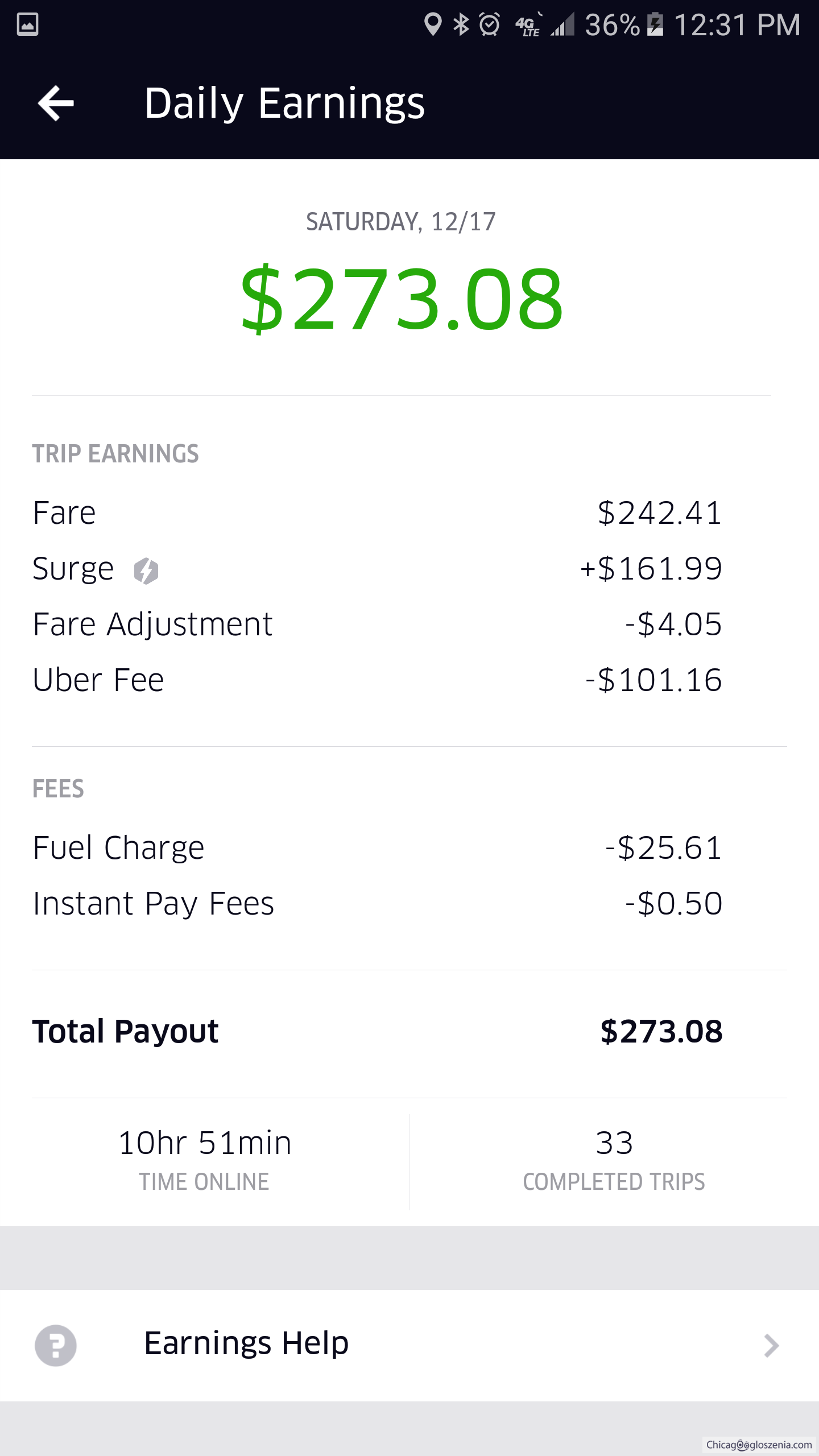Tap the Surge lightning bolt icon
This screenshot has width=819, height=1456.
point(146,570)
